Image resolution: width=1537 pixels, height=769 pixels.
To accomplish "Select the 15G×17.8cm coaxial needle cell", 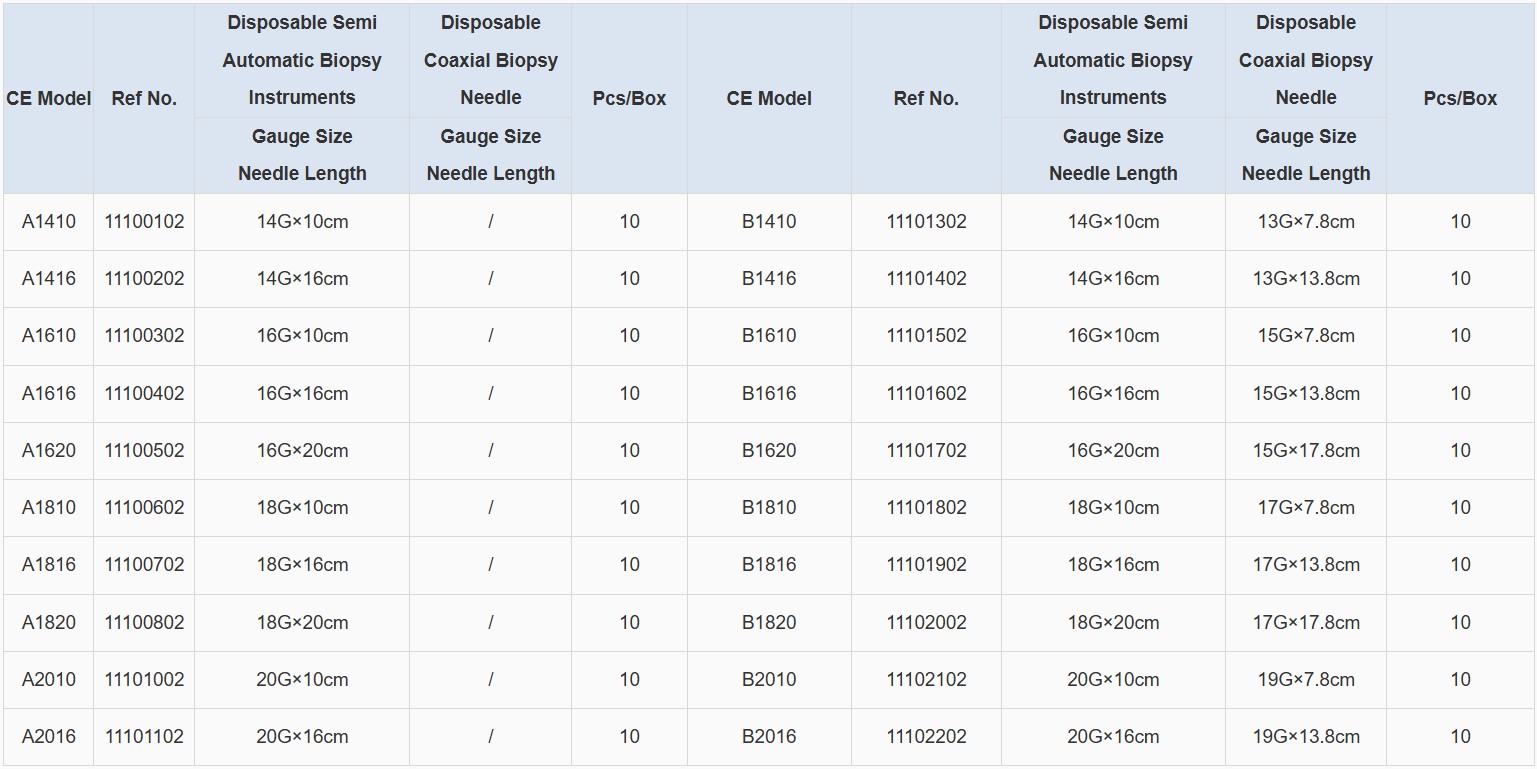I will click(1305, 451).
